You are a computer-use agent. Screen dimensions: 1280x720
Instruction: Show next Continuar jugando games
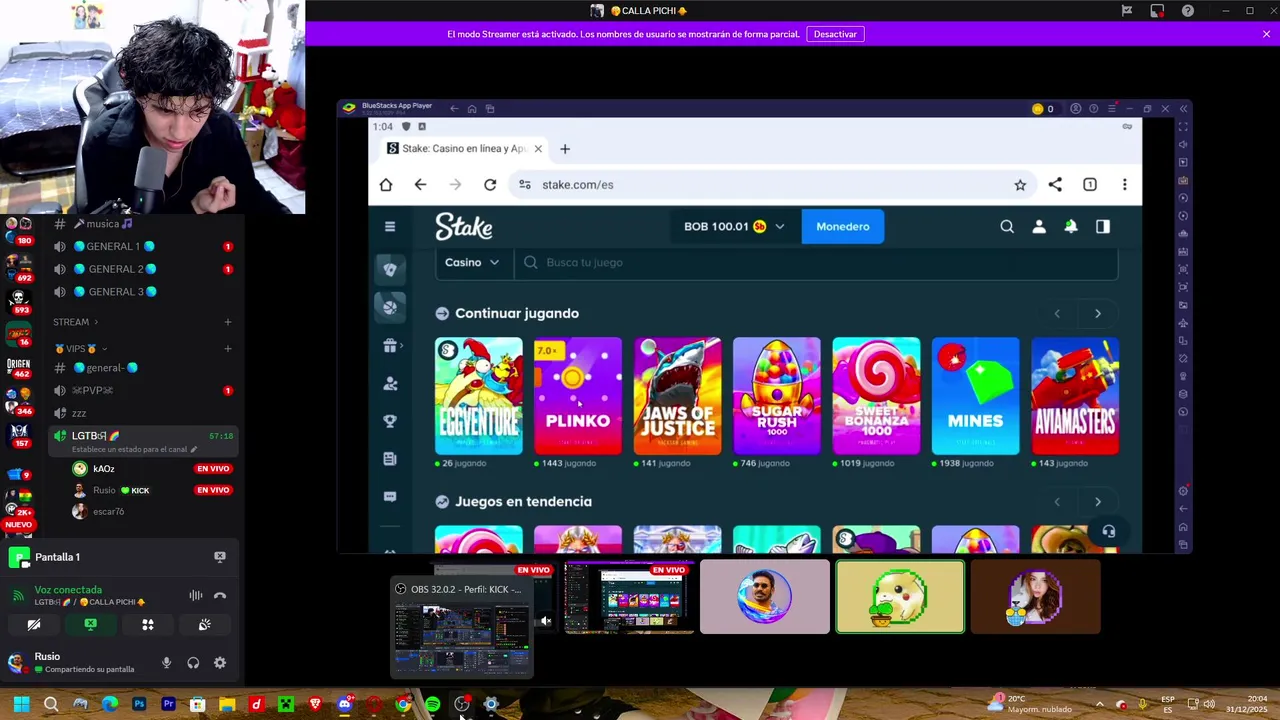(1098, 314)
